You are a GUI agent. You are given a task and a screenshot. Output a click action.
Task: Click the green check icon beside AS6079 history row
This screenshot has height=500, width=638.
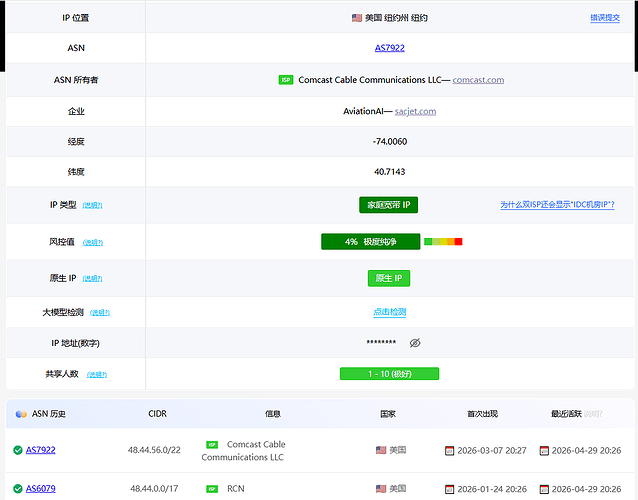pyautogui.click(x=17, y=489)
